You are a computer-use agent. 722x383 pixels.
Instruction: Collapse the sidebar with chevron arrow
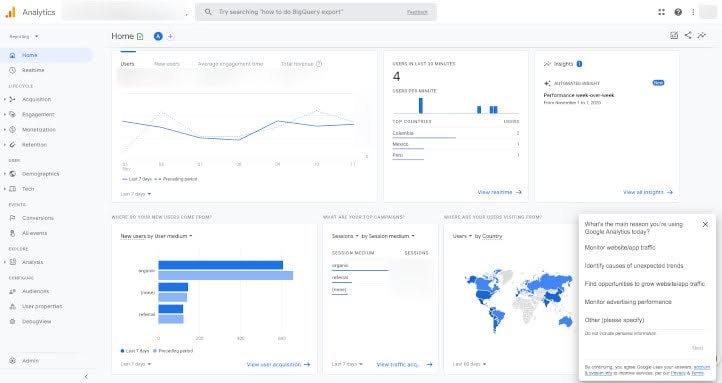coord(86,377)
